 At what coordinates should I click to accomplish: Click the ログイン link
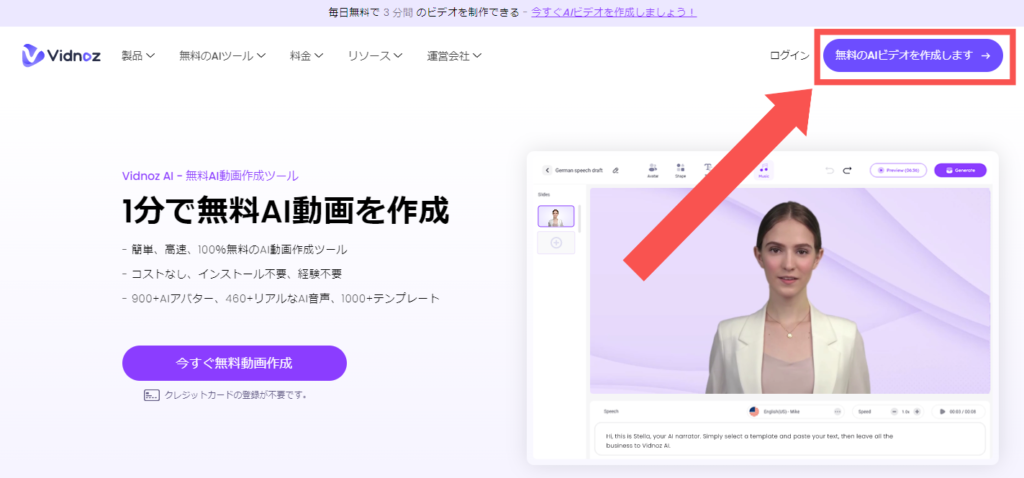(790, 56)
